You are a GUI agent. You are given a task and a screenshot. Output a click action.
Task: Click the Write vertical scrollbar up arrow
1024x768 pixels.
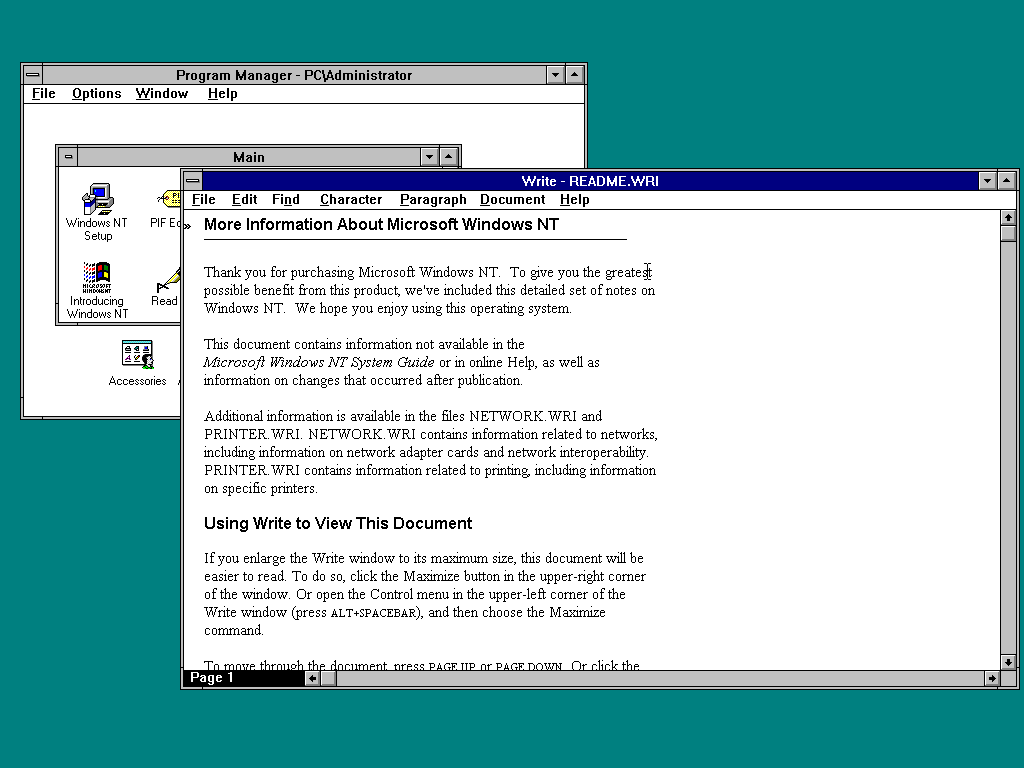tap(1008, 217)
